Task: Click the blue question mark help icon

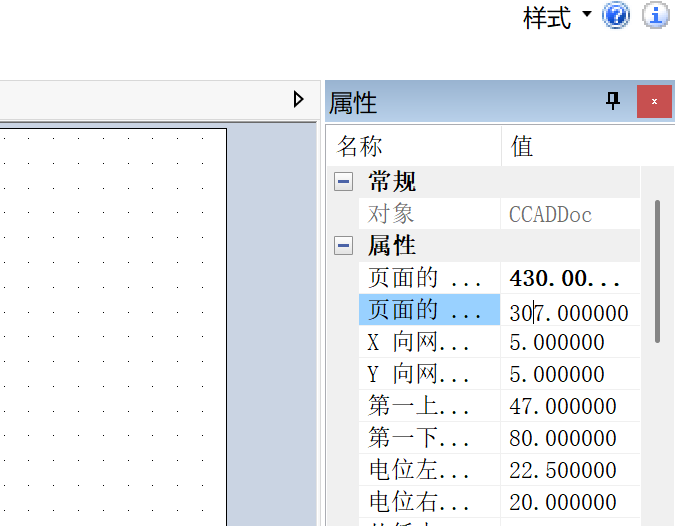Action: (616, 15)
